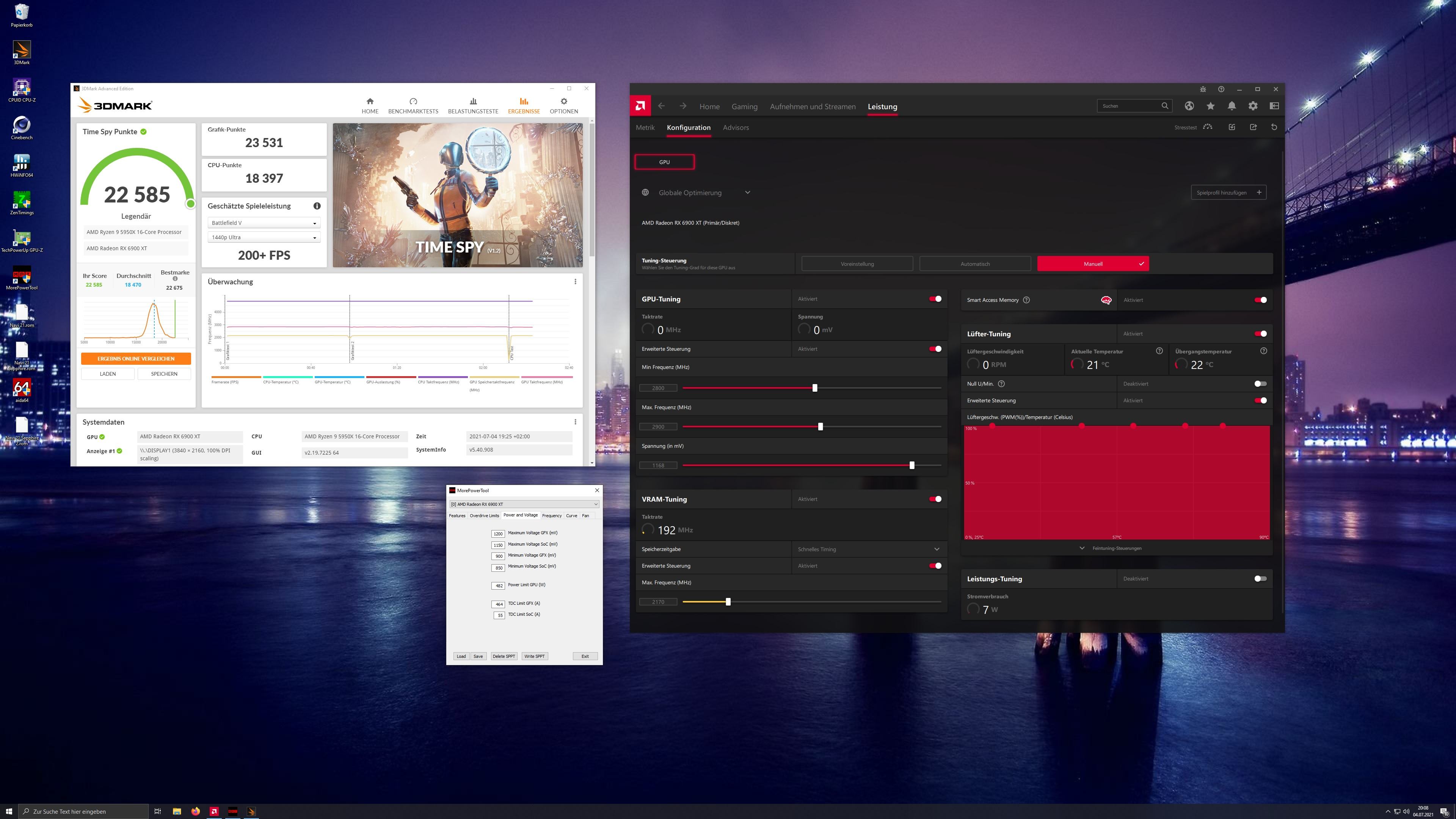Screen dimensions: 1456x819
Task: Enable the Leistungs-Tuning toggle
Action: pos(1260,579)
